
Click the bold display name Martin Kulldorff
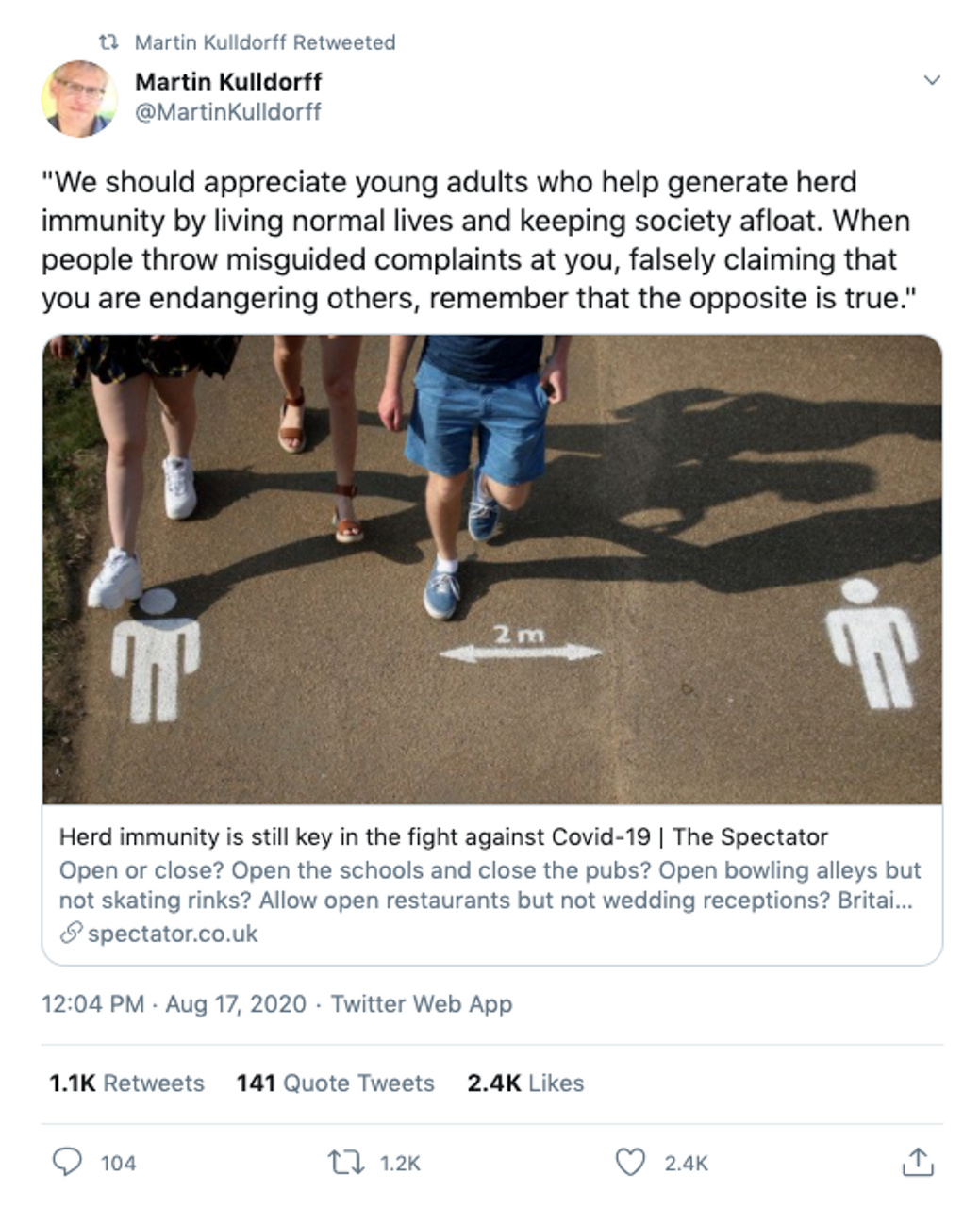tap(228, 81)
